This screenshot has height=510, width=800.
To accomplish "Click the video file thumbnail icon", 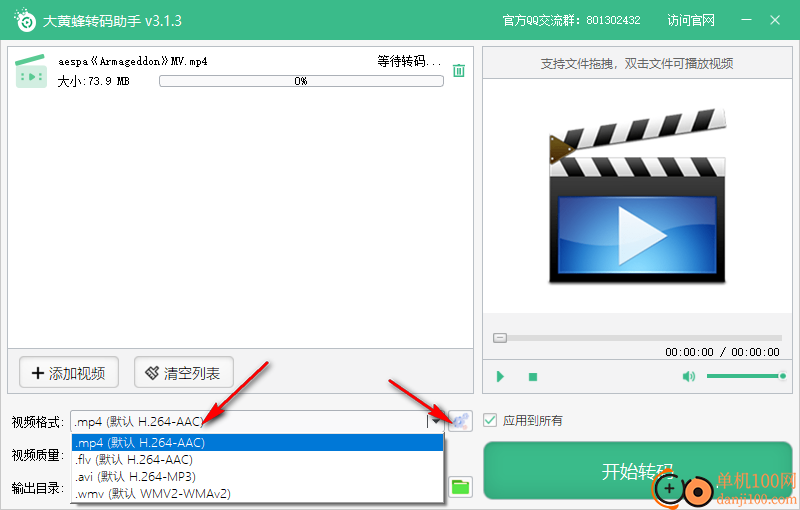I will pyautogui.click(x=32, y=72).
